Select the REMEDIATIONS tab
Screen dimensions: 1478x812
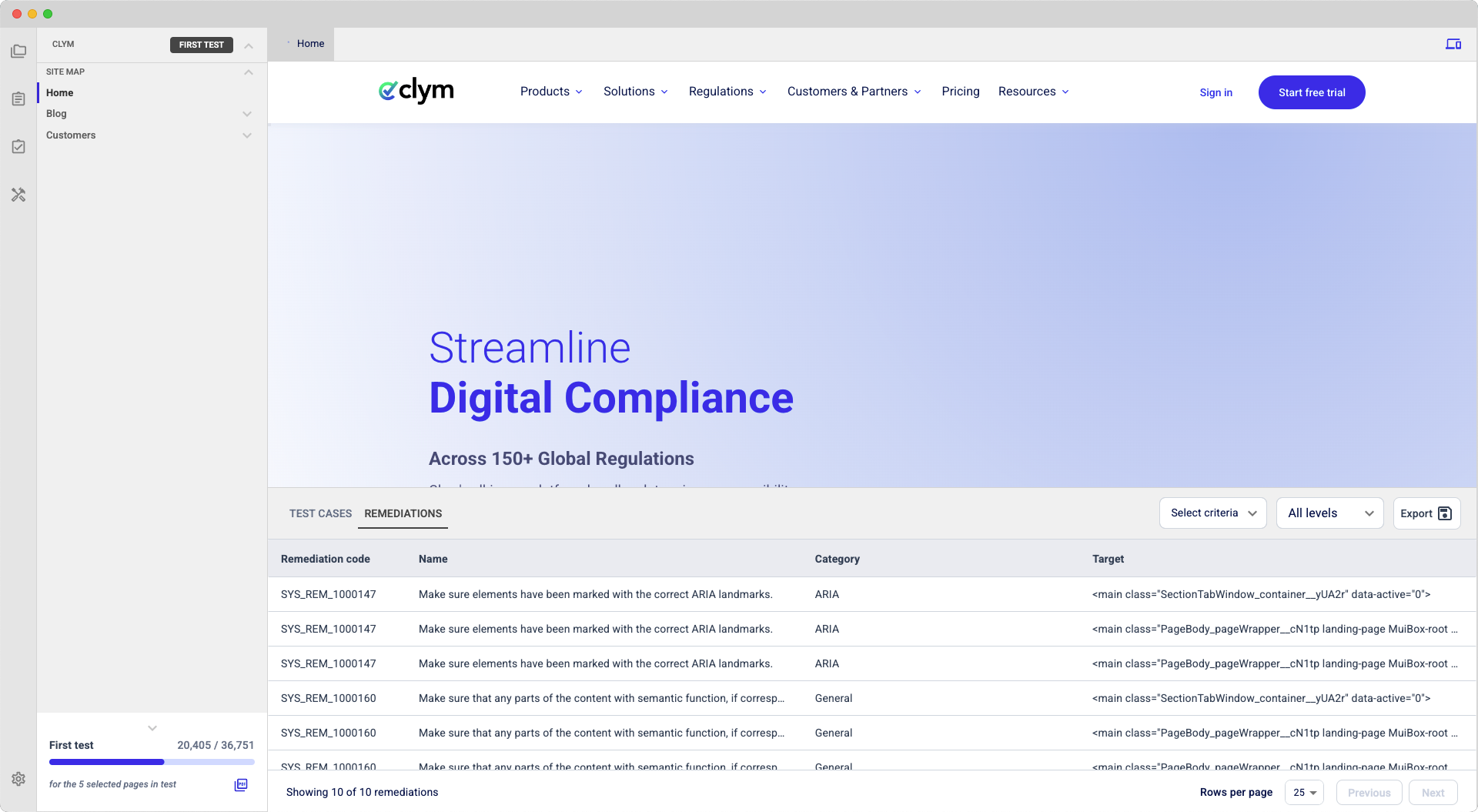403,513
